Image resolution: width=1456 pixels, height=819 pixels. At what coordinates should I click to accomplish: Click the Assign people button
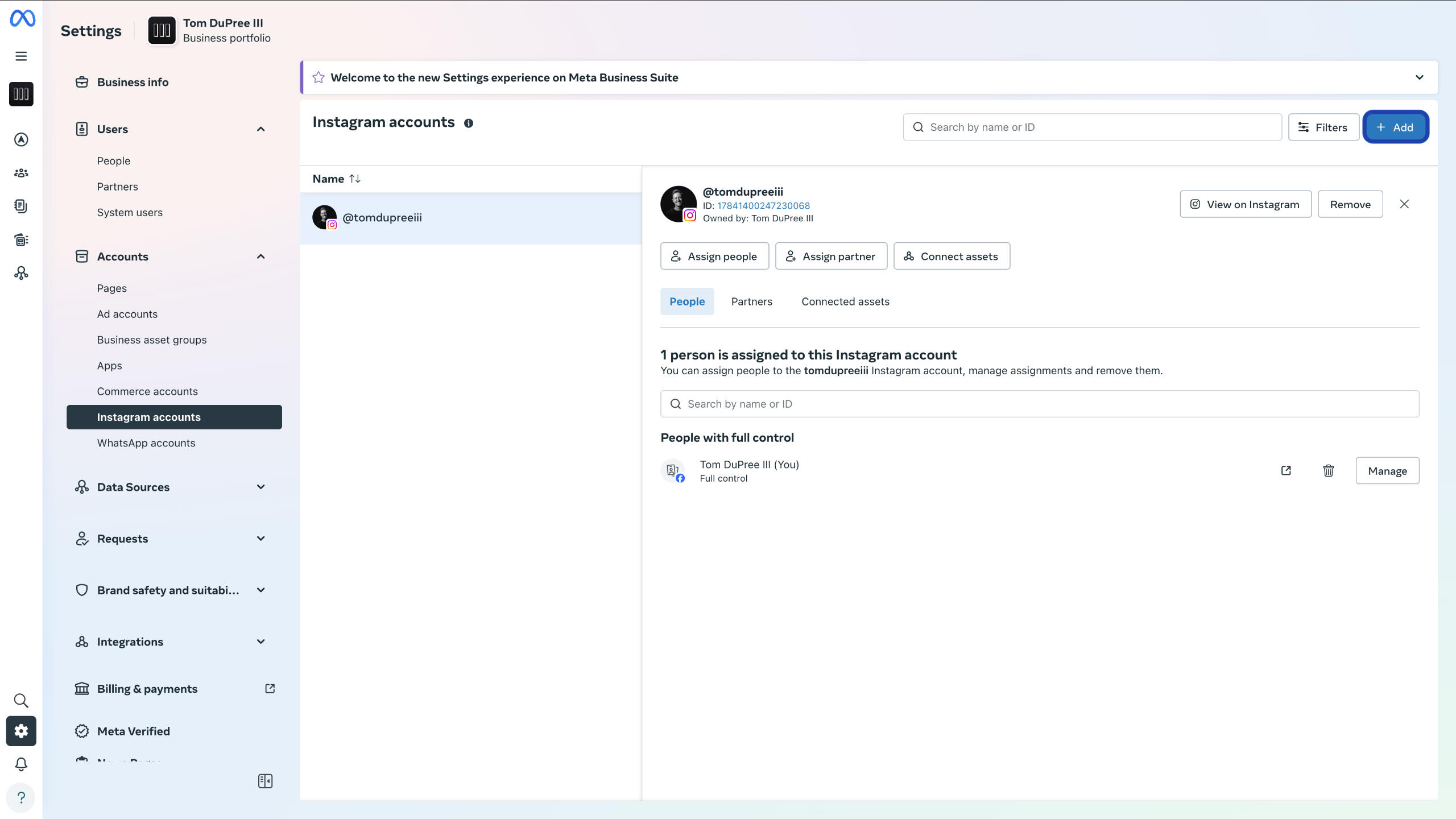click(x=714, y=256)
